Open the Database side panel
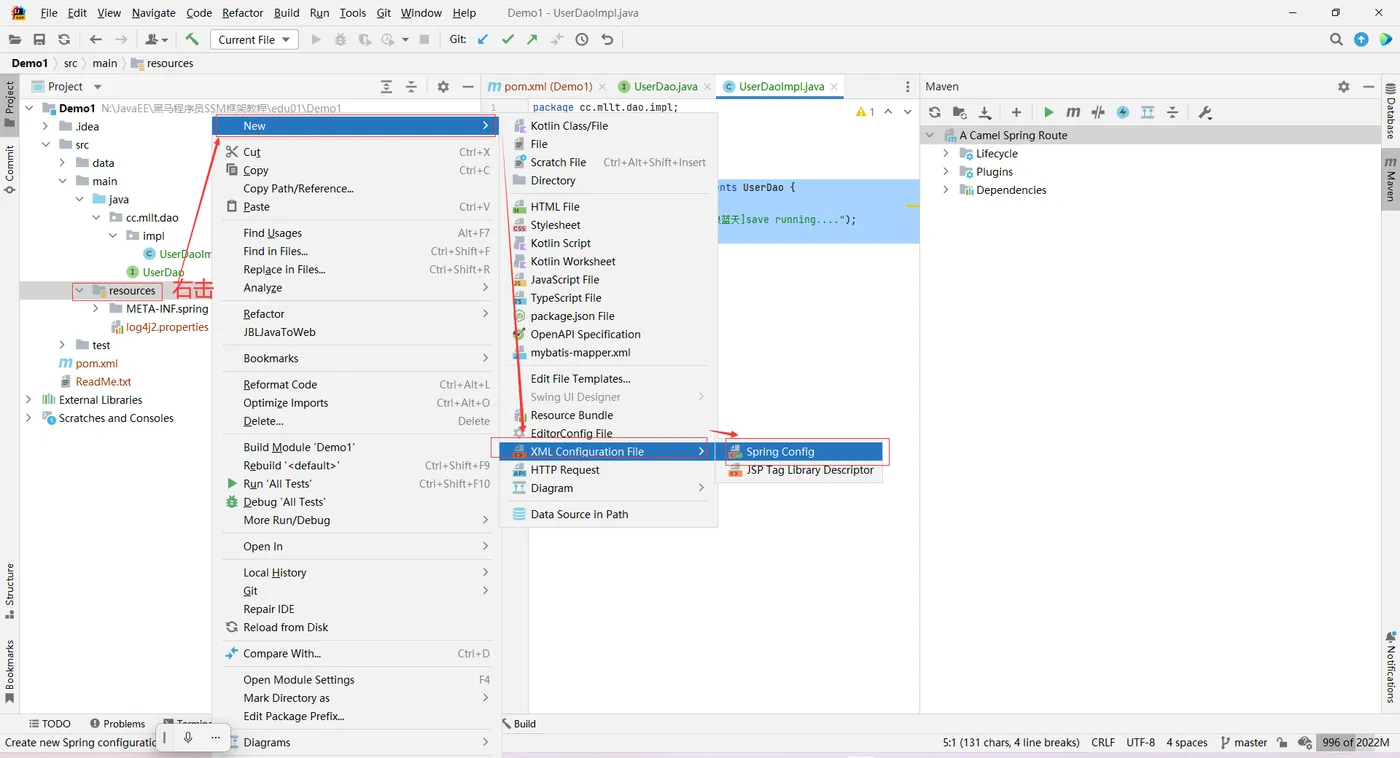The width and height of the screenshot is (1400, 758). [1390, 112]
